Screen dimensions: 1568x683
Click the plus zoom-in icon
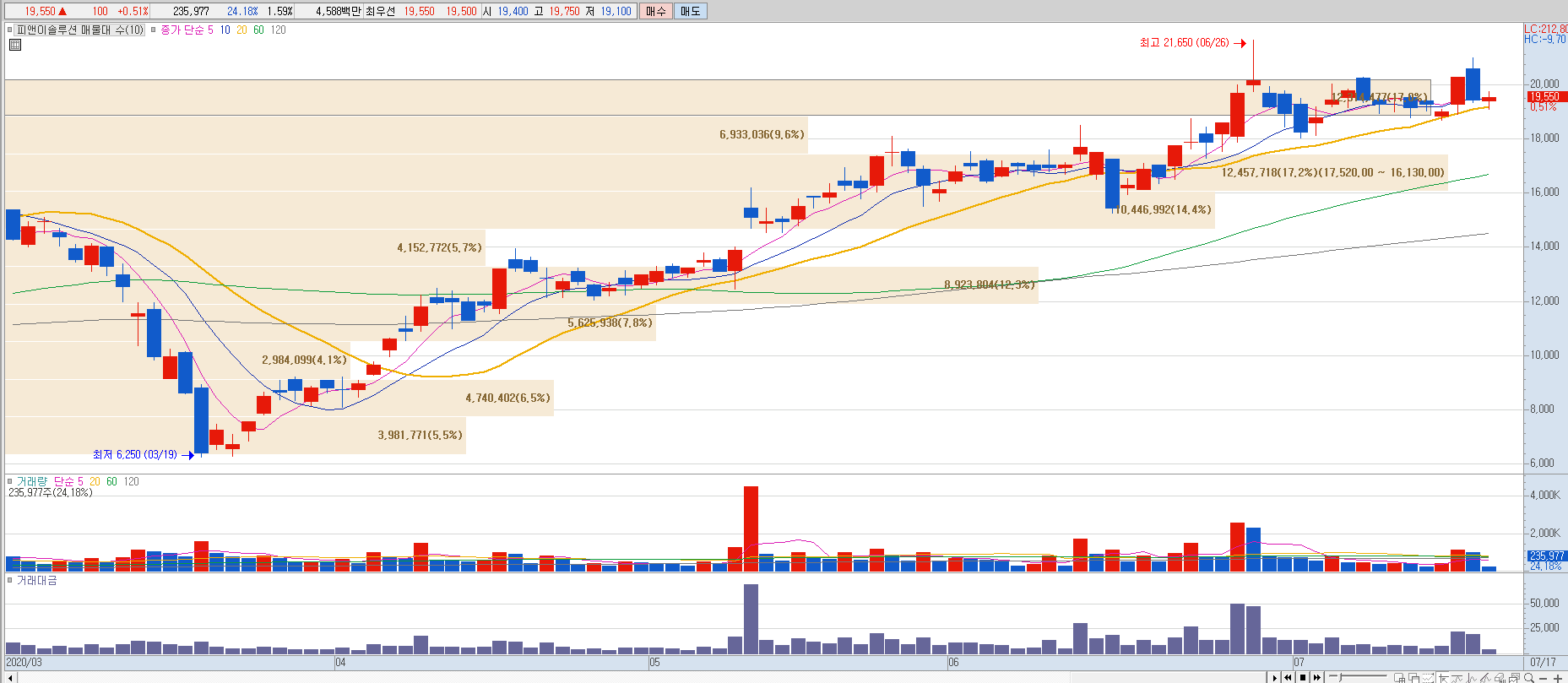(1558, 677)
